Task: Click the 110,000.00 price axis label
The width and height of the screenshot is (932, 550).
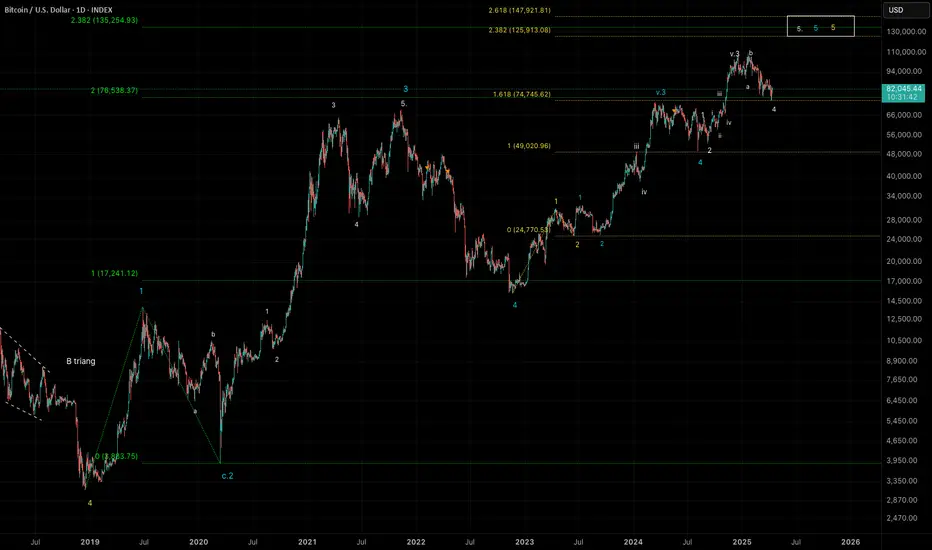Action: pyautogui.click(x=904, y=52)
